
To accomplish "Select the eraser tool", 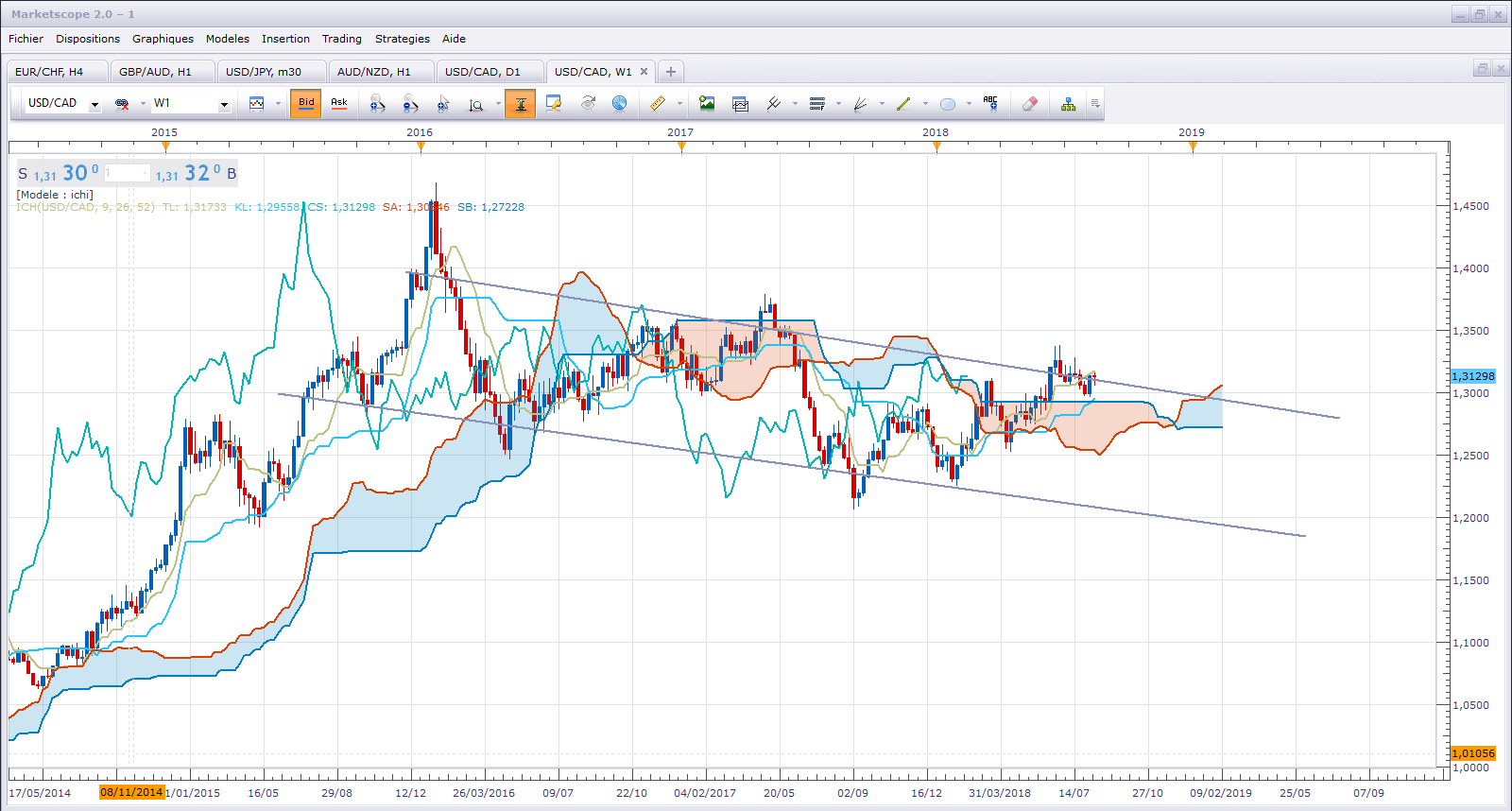I will point(1030,104).
